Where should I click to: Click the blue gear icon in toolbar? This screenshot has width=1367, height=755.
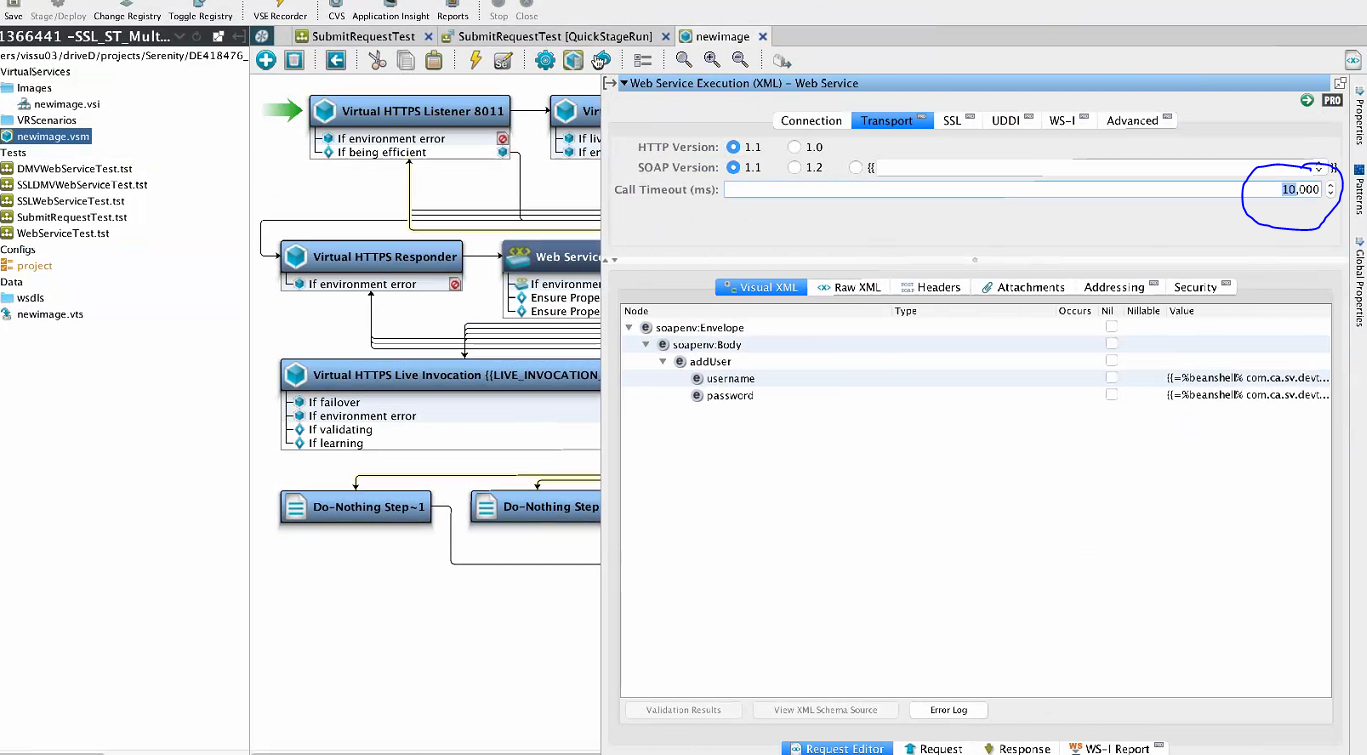545,61
